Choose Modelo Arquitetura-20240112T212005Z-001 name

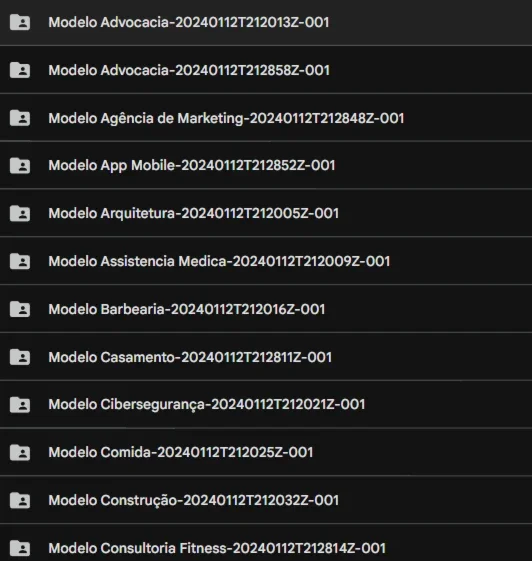[x=194, y=214]
